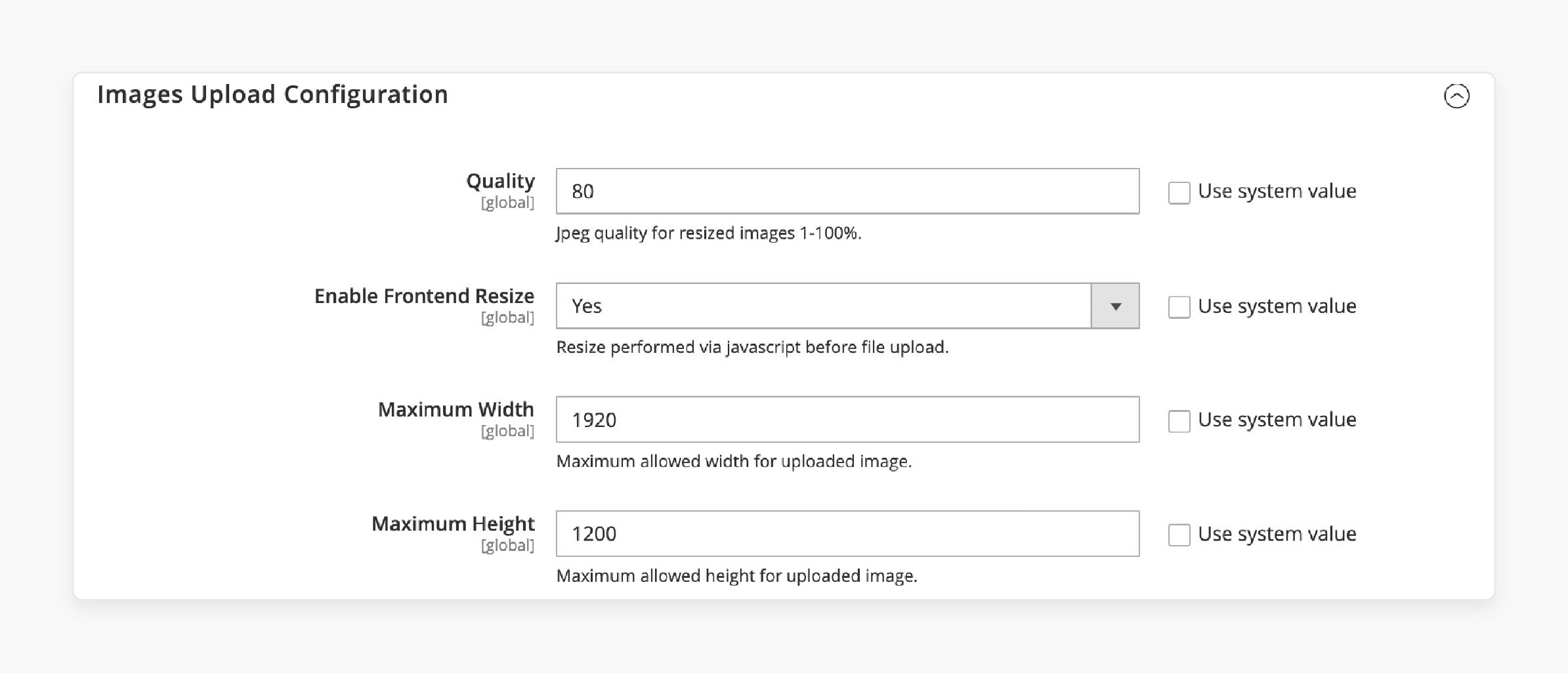Click the Quality field label
This screenshot has height=673, width=1568.
(x=500, y=181)
